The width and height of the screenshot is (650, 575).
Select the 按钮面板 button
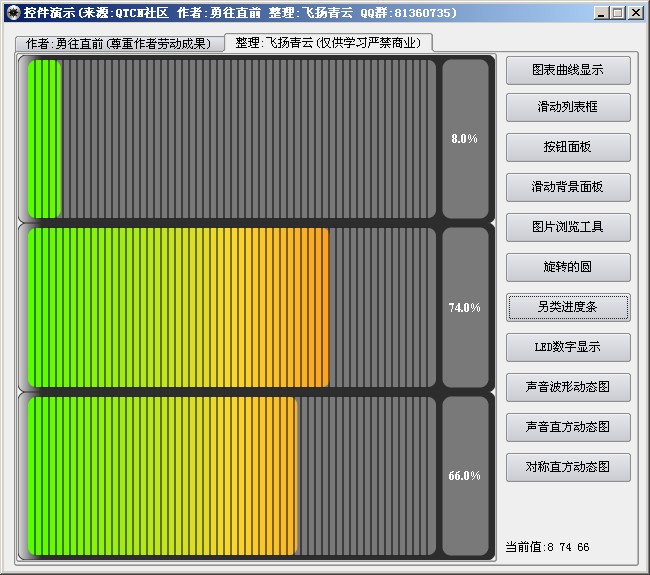[568, 147]
